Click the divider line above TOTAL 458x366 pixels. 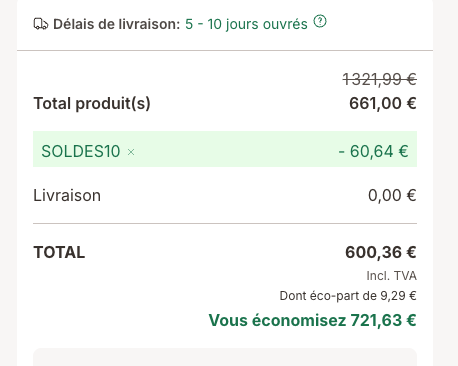[225, 224]
